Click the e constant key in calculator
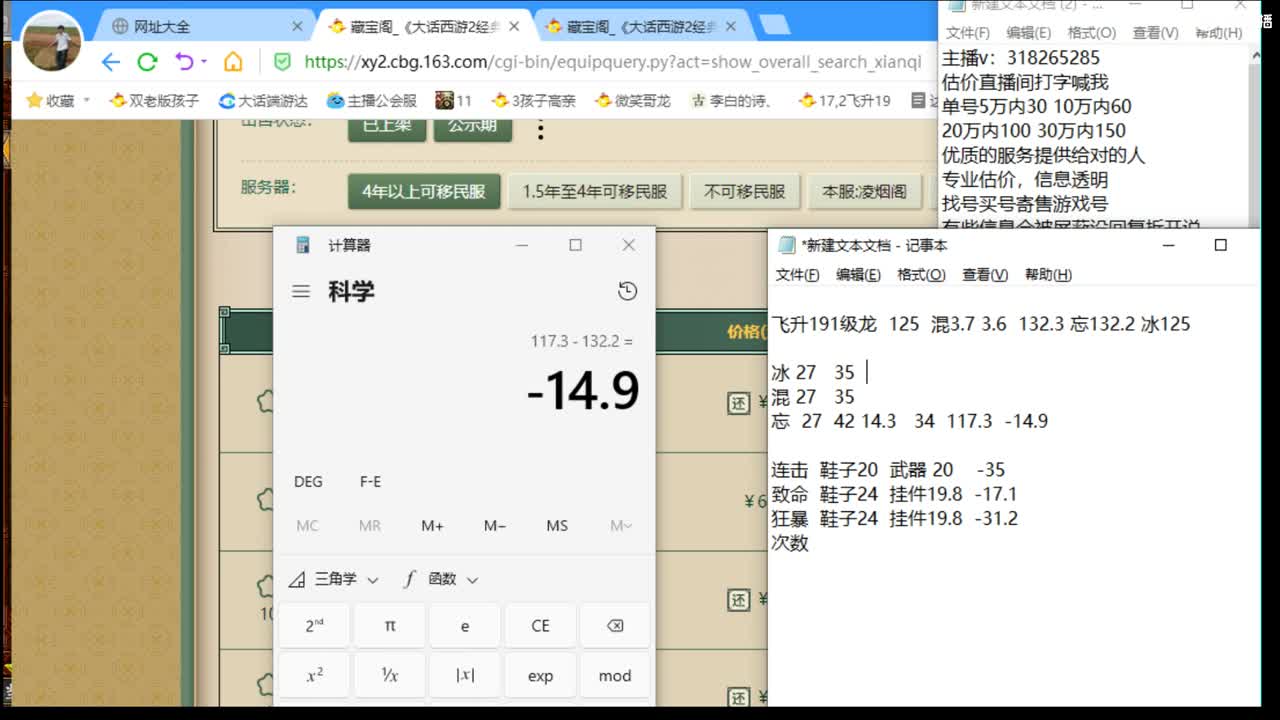 (465, 625)
